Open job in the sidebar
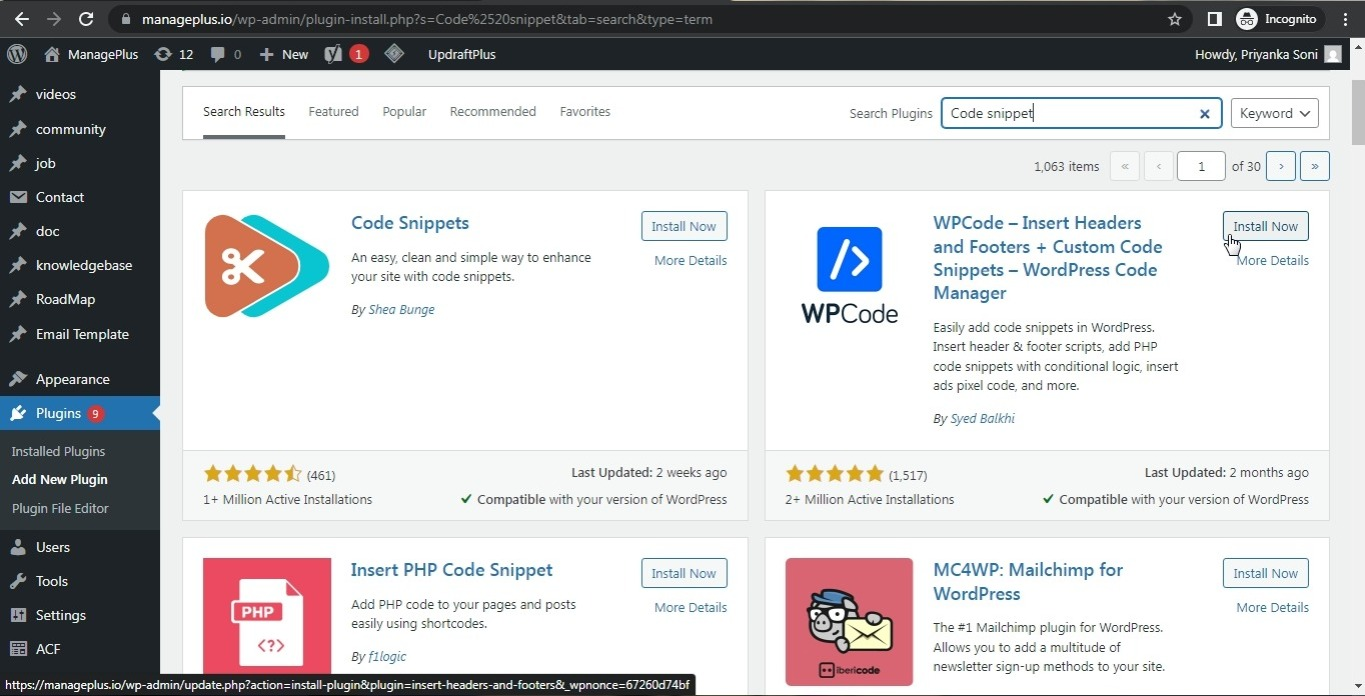This screenshot has height=696, width=1365. tap(46, 163)
